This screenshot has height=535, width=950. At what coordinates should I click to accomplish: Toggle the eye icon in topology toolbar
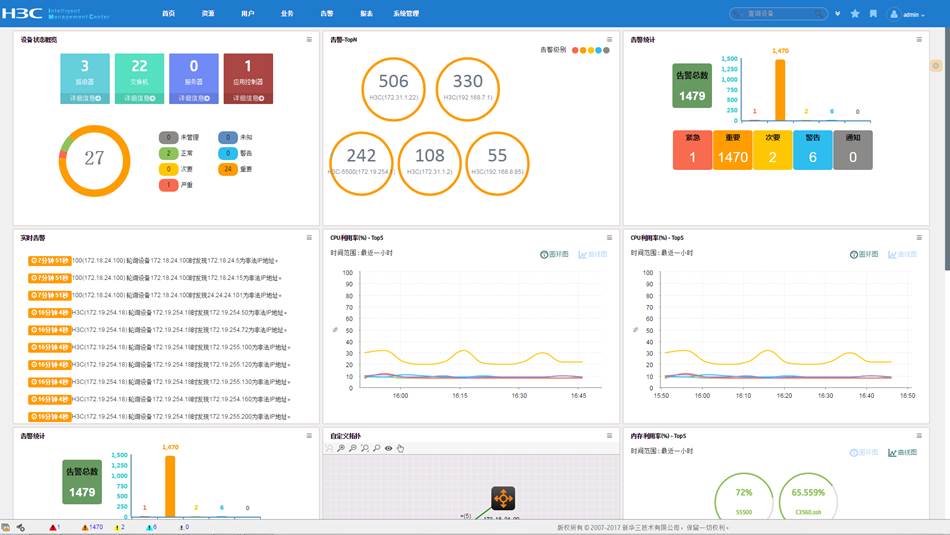[x=388, y=448]
